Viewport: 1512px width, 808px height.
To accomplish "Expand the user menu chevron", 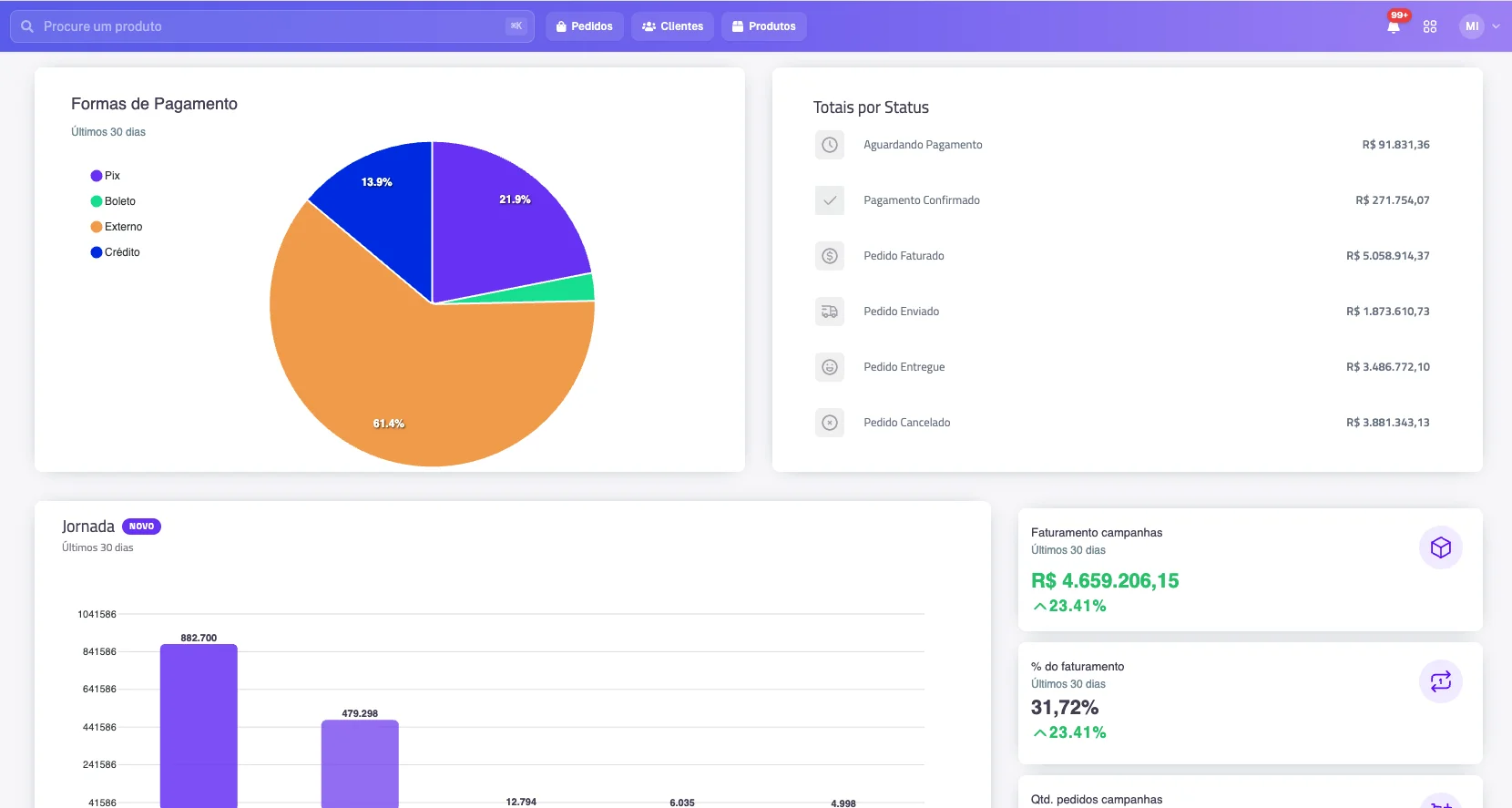I will (1496, 26).
